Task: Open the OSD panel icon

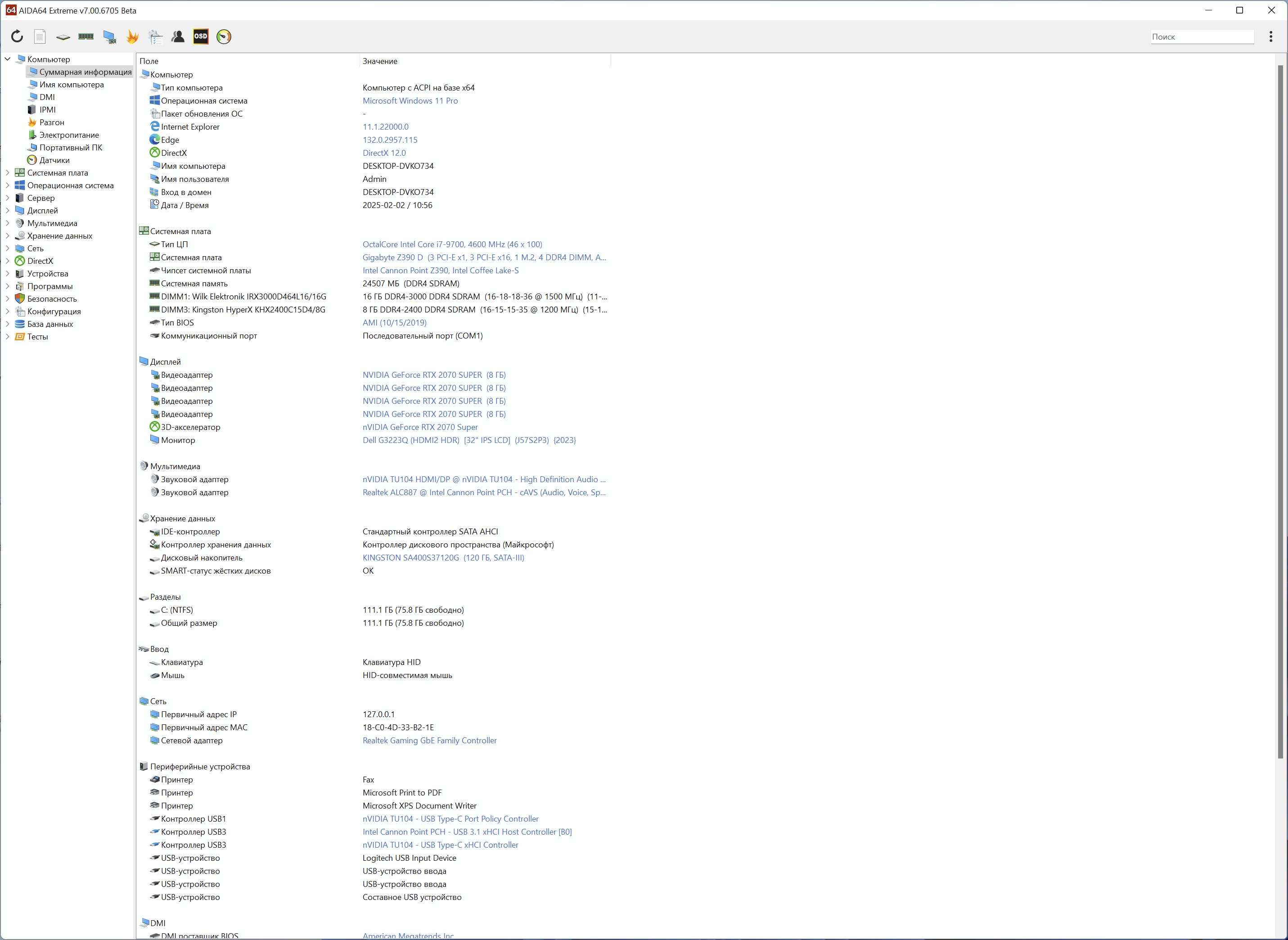Action: 201,37
